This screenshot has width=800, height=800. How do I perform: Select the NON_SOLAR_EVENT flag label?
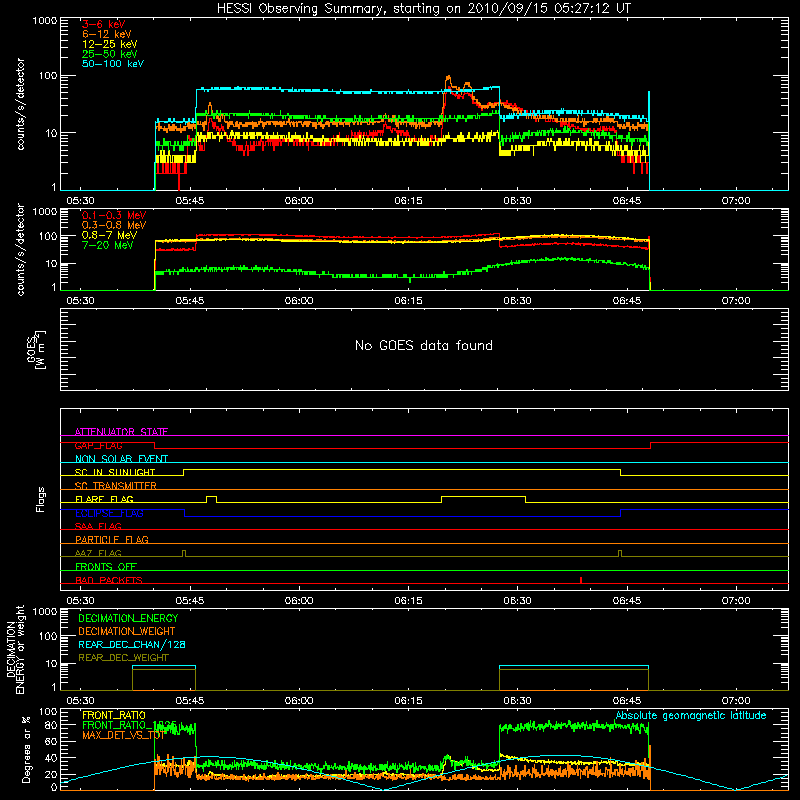121,459
